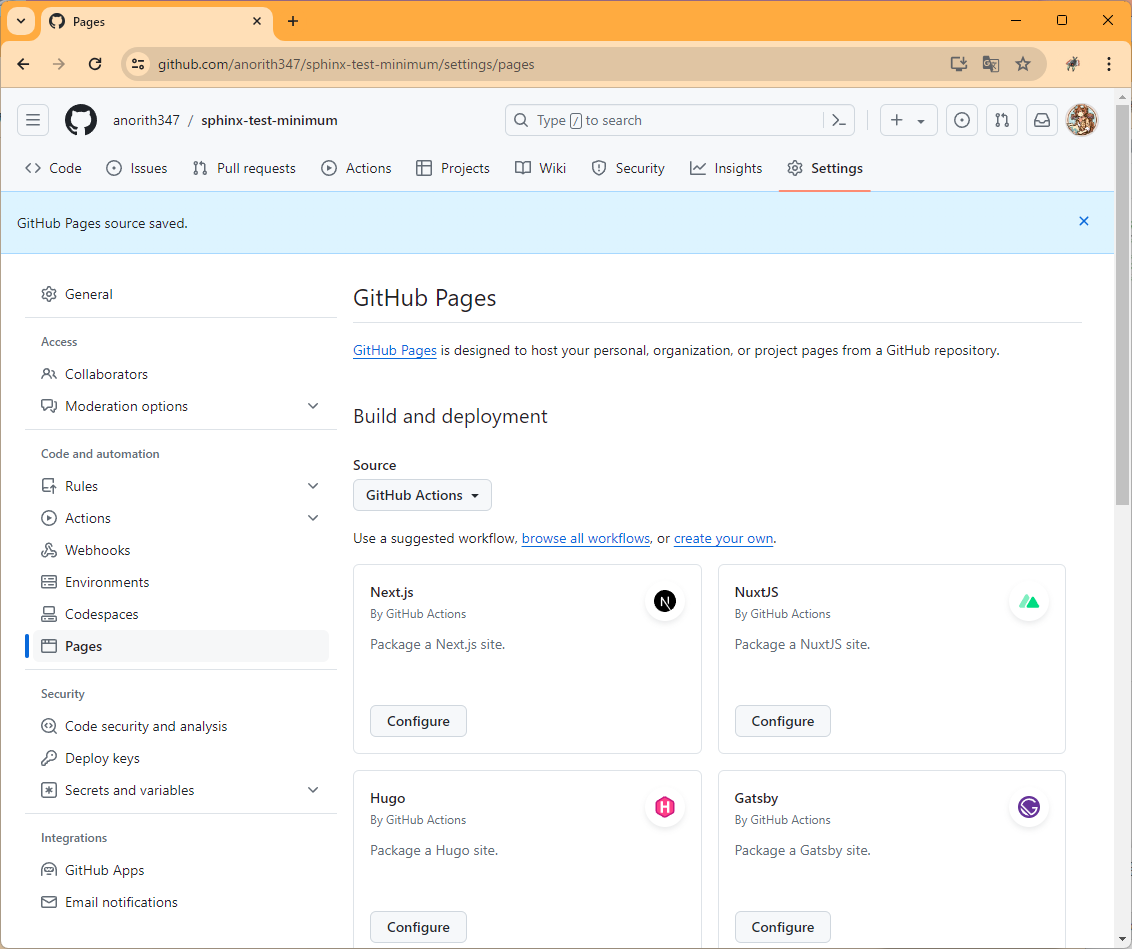Expand Moderation options in sidebar
The image size is (1132, 949).
pyautogui.click(x=313, y=406)
